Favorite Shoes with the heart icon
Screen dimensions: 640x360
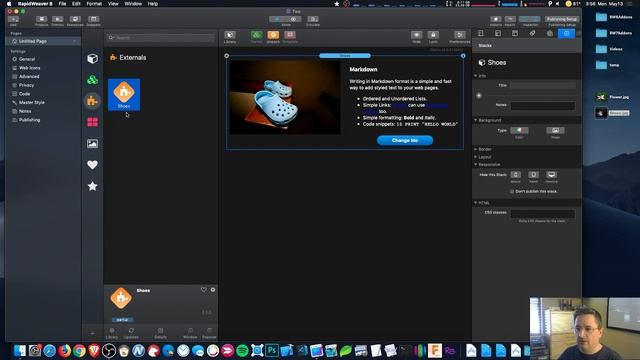tap(204, 290)
